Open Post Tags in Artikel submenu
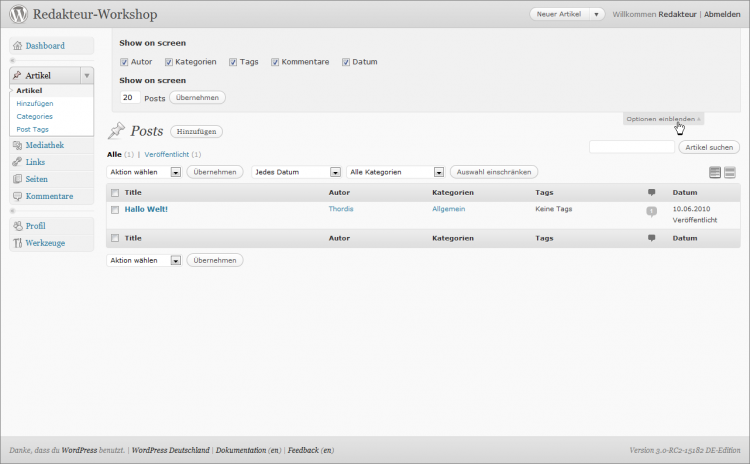 click(x=33, y=129)
